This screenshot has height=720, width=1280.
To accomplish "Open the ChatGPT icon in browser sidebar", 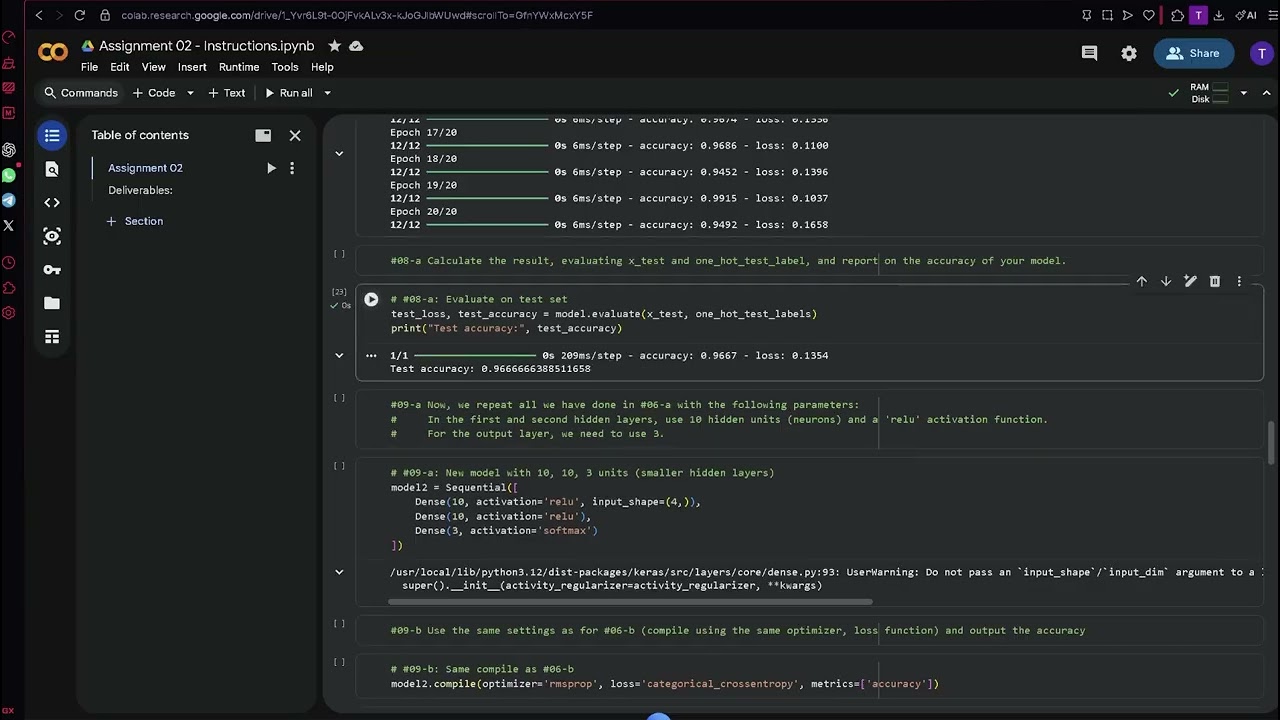I will click(x=9, y=150).
